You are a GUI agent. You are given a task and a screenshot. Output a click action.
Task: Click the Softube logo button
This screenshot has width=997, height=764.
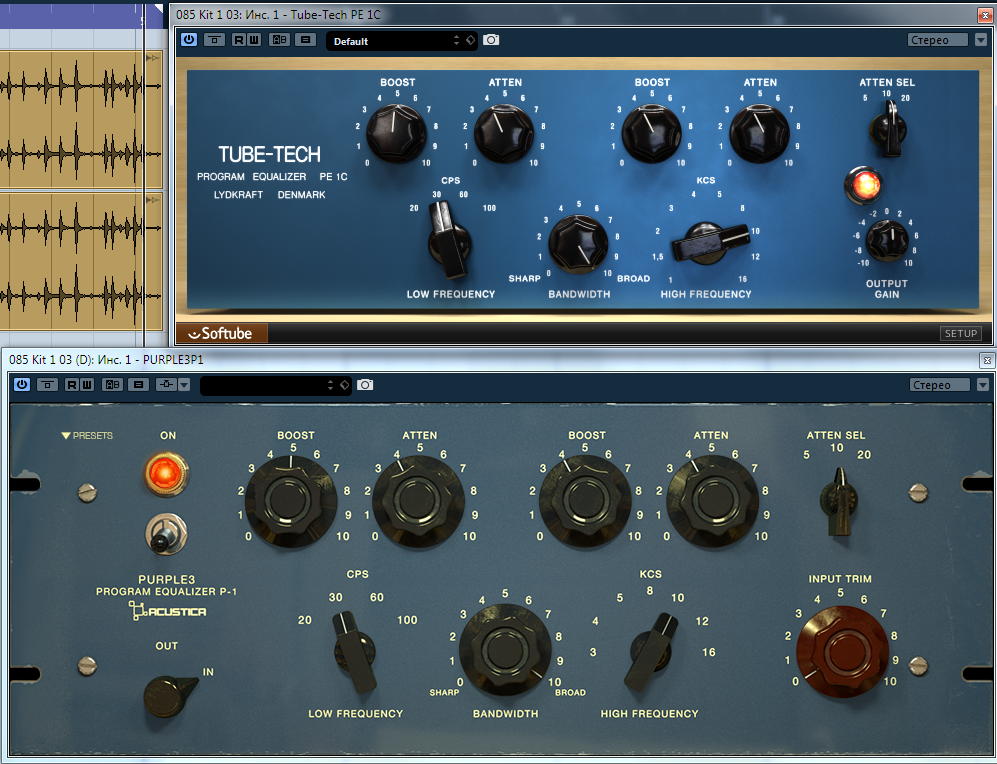(x=221, y=333)
